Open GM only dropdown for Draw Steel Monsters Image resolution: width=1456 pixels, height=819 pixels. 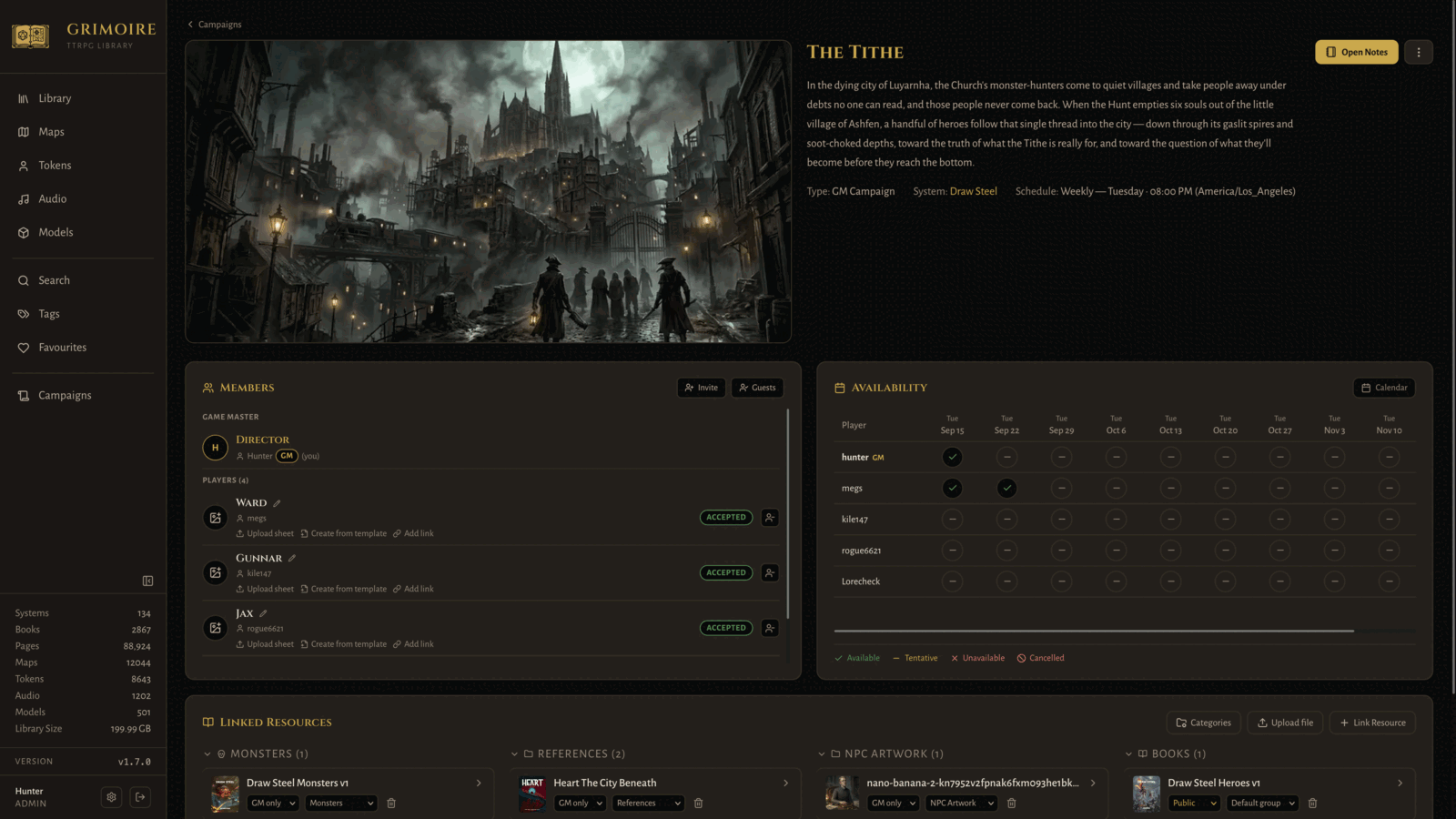coord(274,804)
